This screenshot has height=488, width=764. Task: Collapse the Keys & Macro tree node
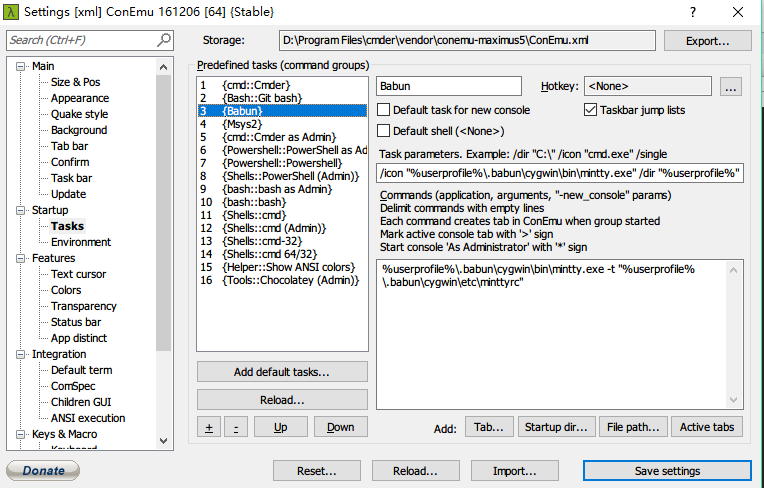pos(20,434)
